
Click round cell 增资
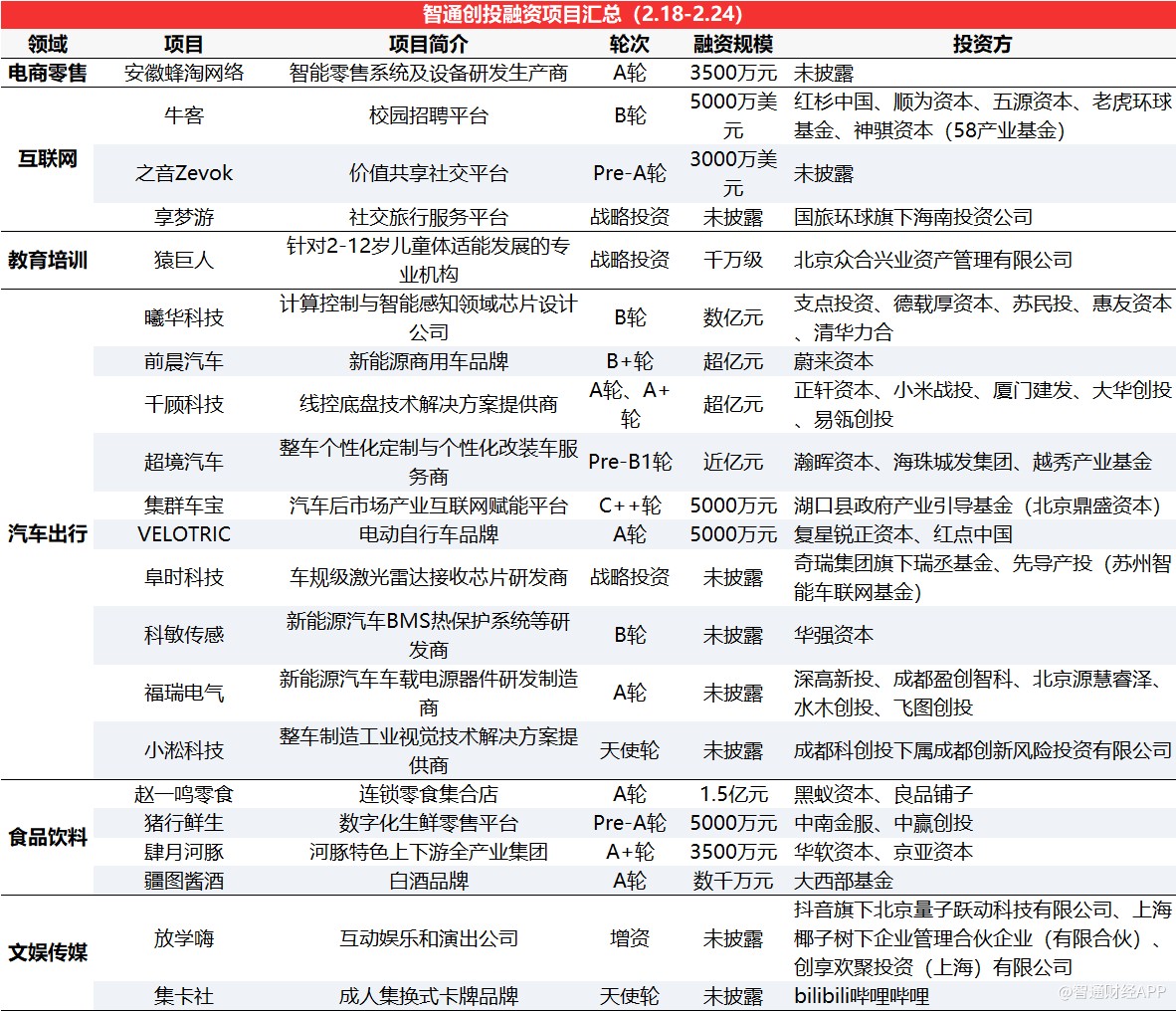click(630, 938)
